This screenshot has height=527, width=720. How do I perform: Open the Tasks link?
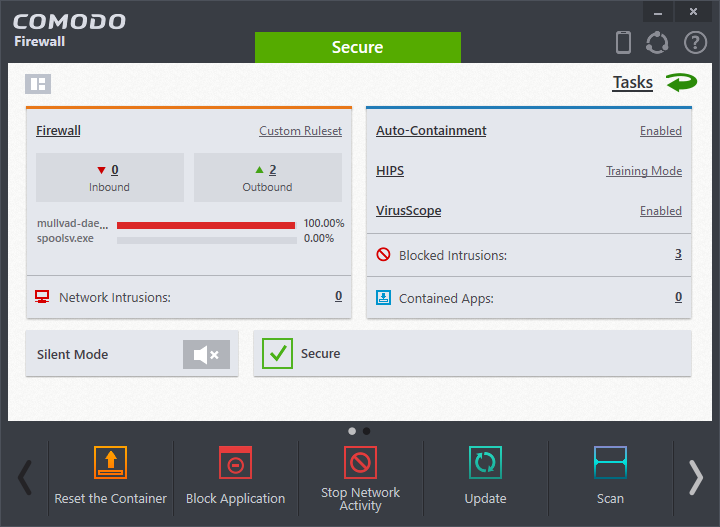(x=632, y=83)
